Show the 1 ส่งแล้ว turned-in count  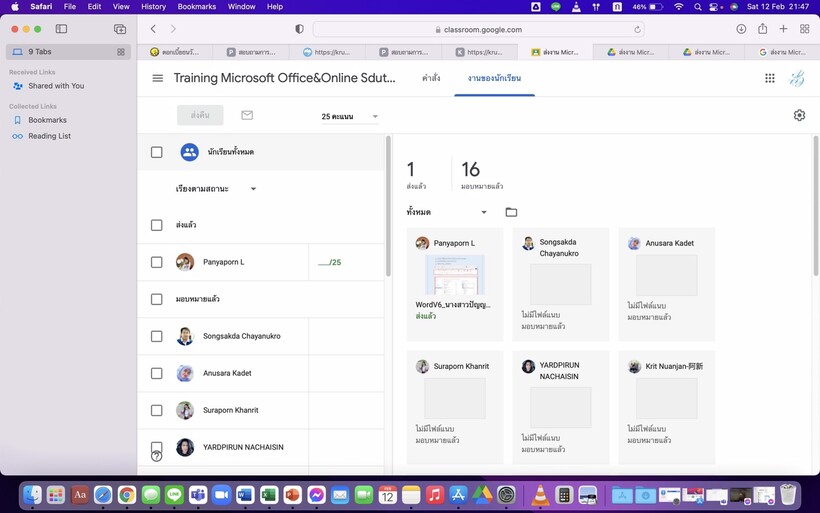click(x=416, y=175)
